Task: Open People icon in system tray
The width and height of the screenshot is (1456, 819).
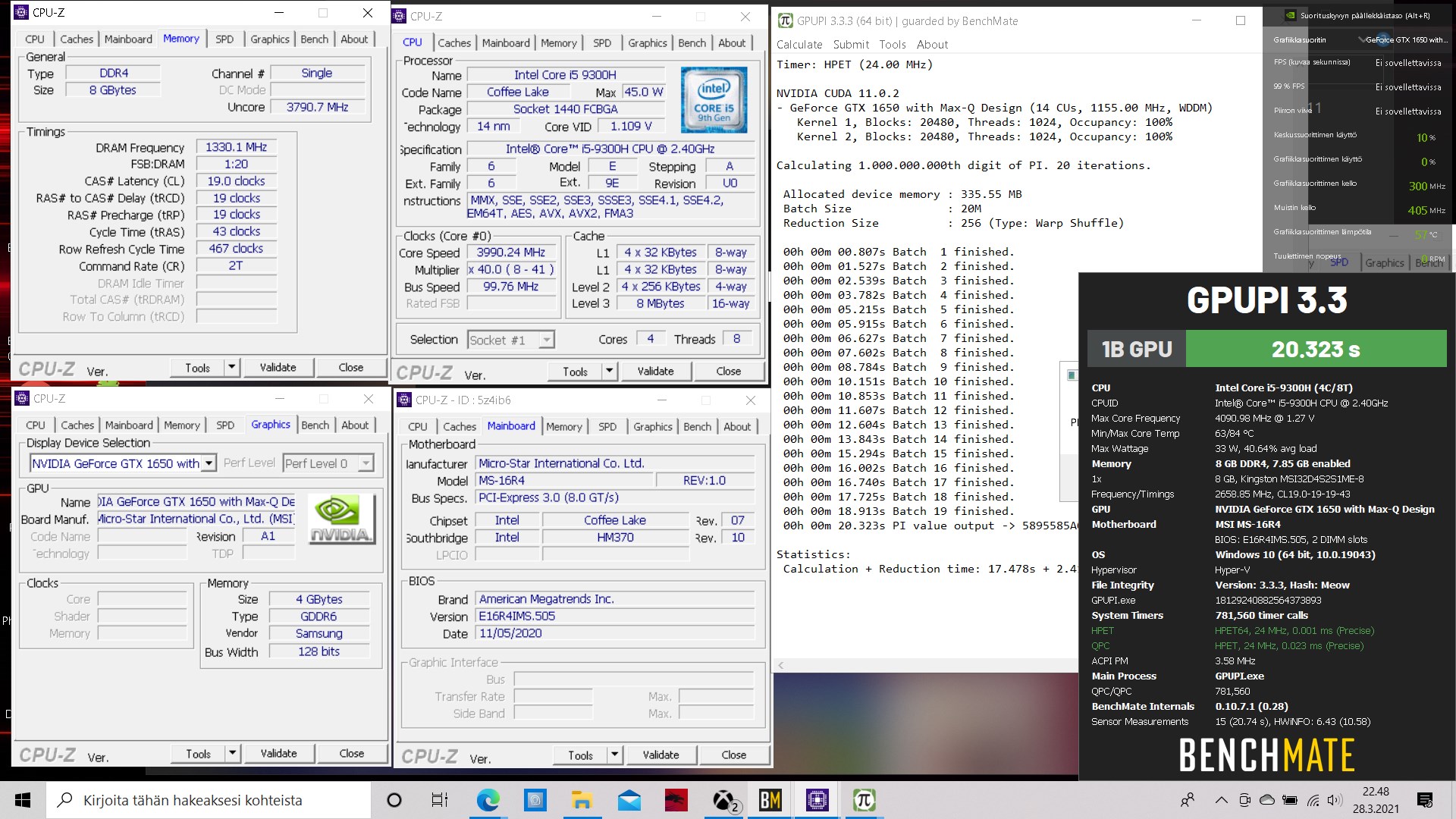Action: click(1188, 800)
